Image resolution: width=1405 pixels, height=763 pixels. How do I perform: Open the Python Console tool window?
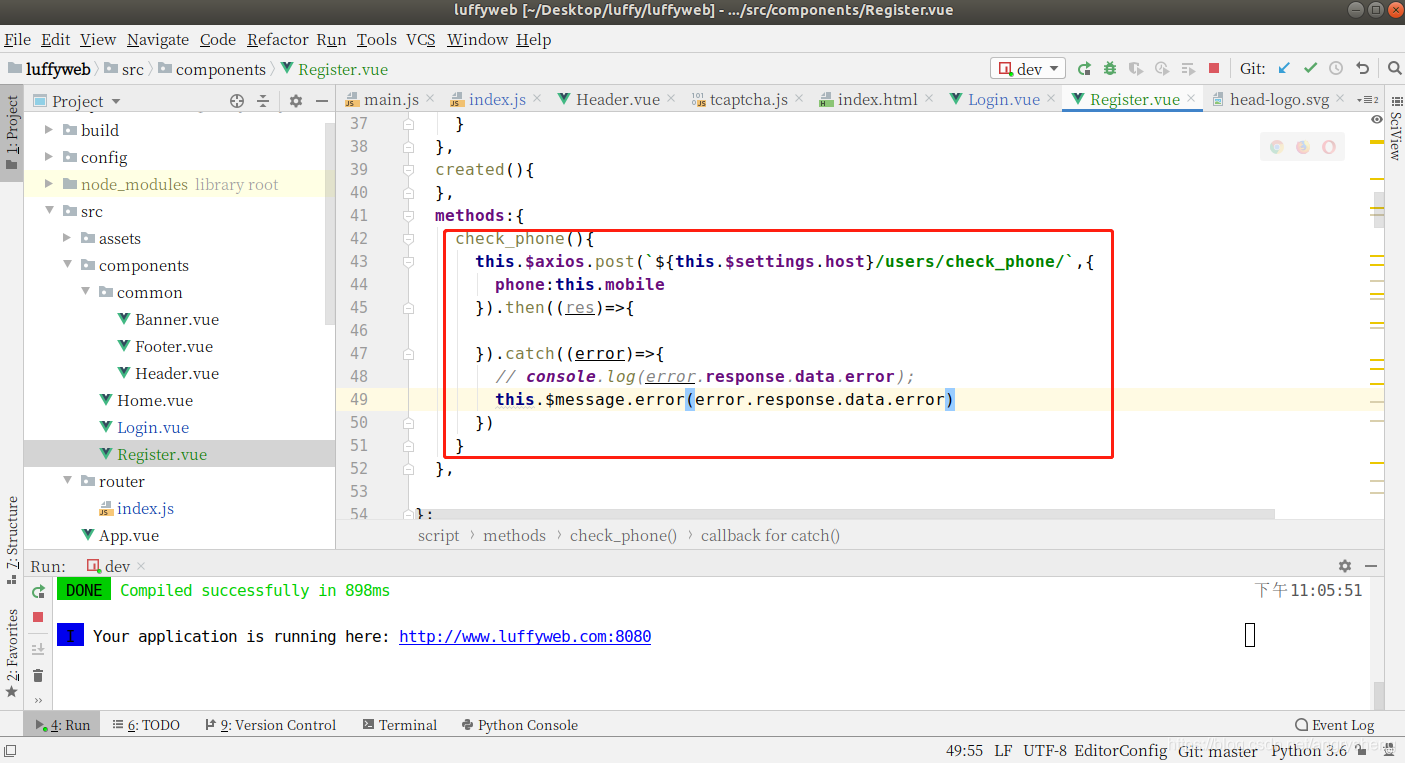[520, 725]
